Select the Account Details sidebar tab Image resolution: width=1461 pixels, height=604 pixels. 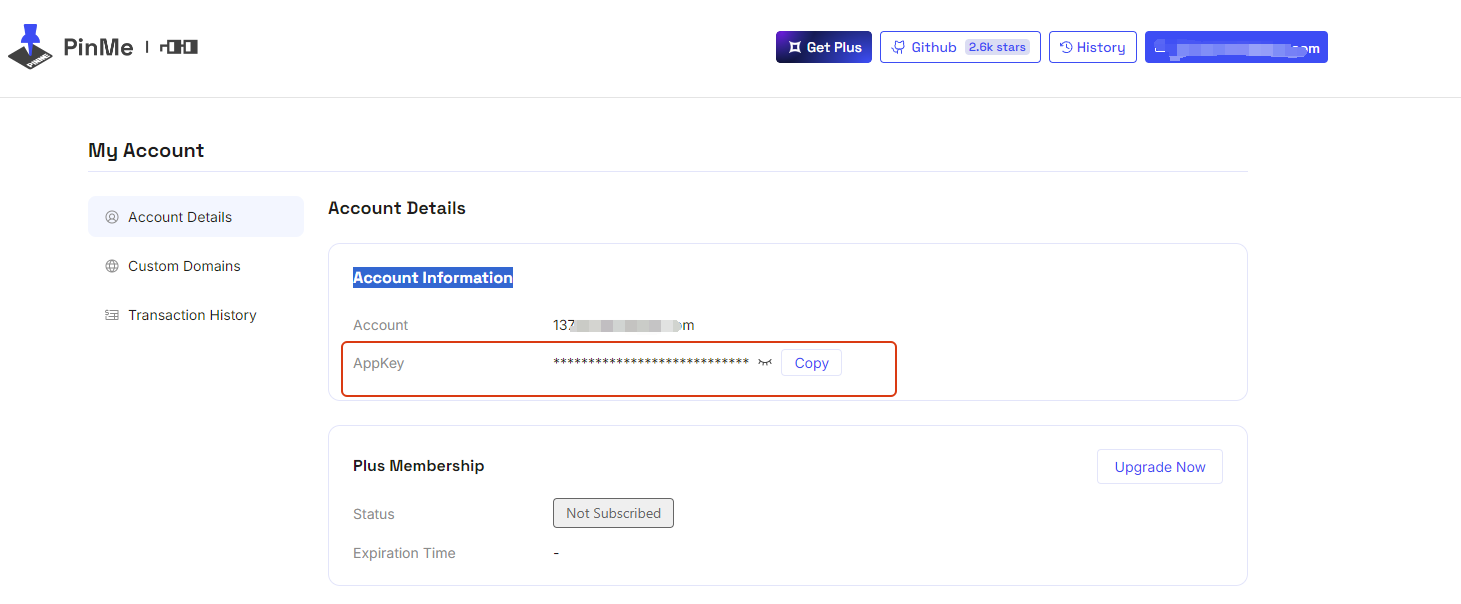coord(196,217)
